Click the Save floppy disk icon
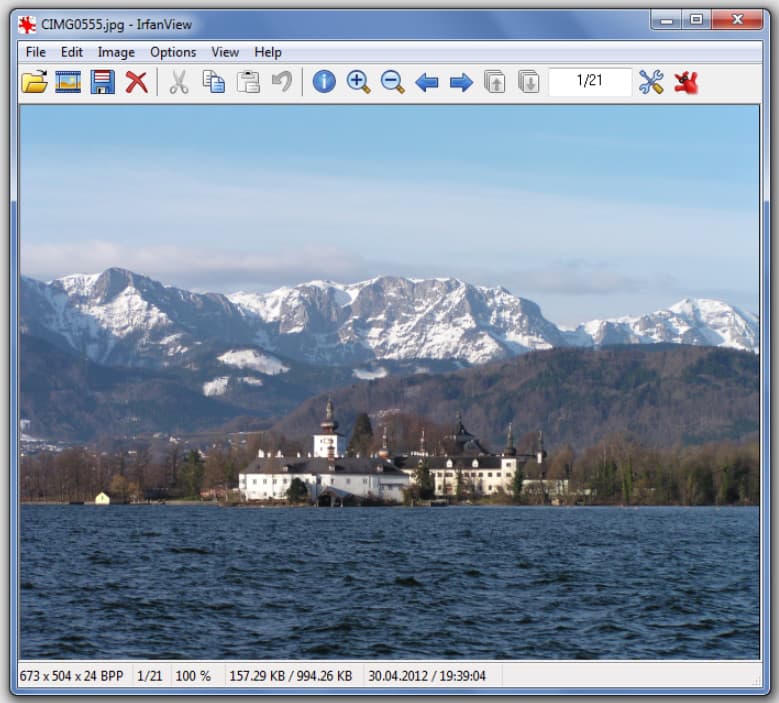This screenshot has height=703, width=779. (102, 82)
